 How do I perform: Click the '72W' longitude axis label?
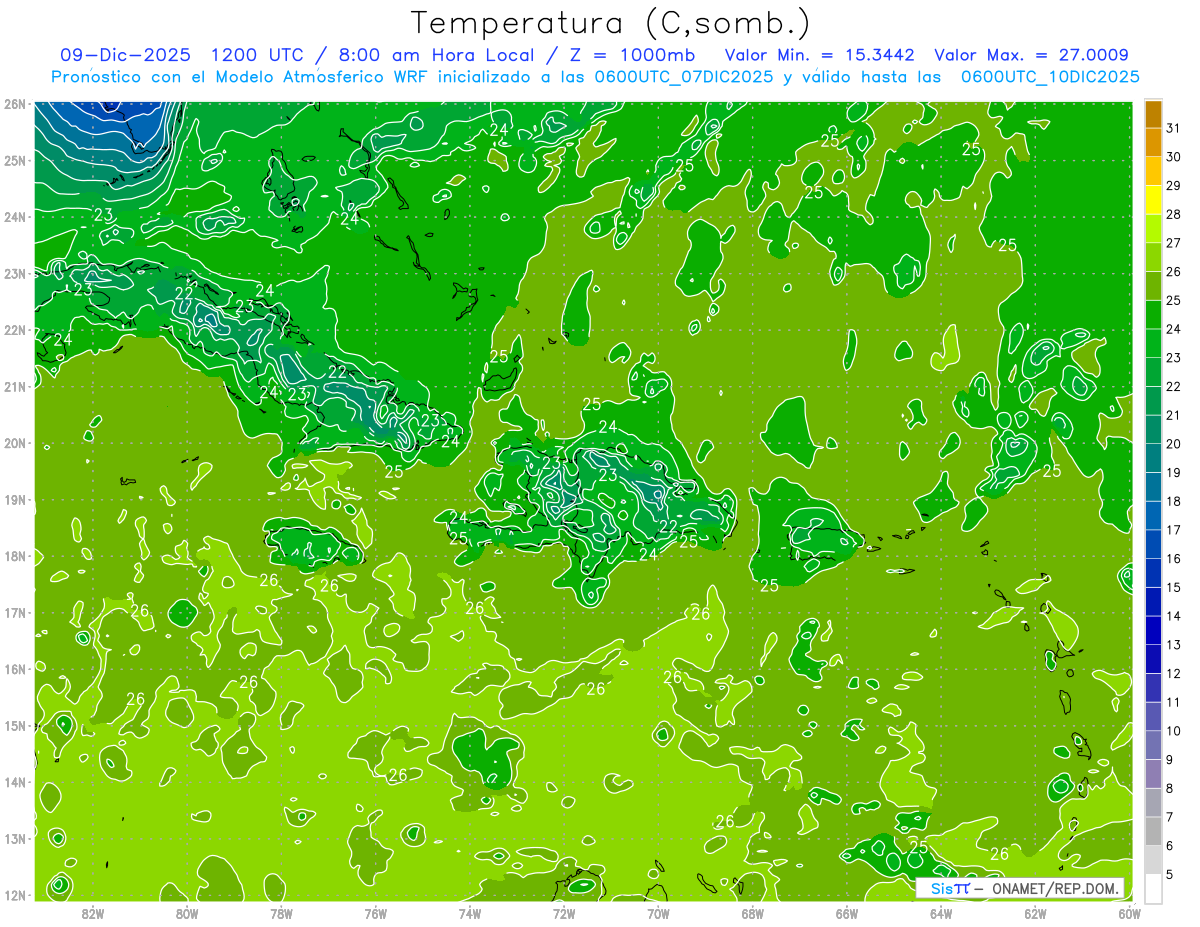coord(564,913)
